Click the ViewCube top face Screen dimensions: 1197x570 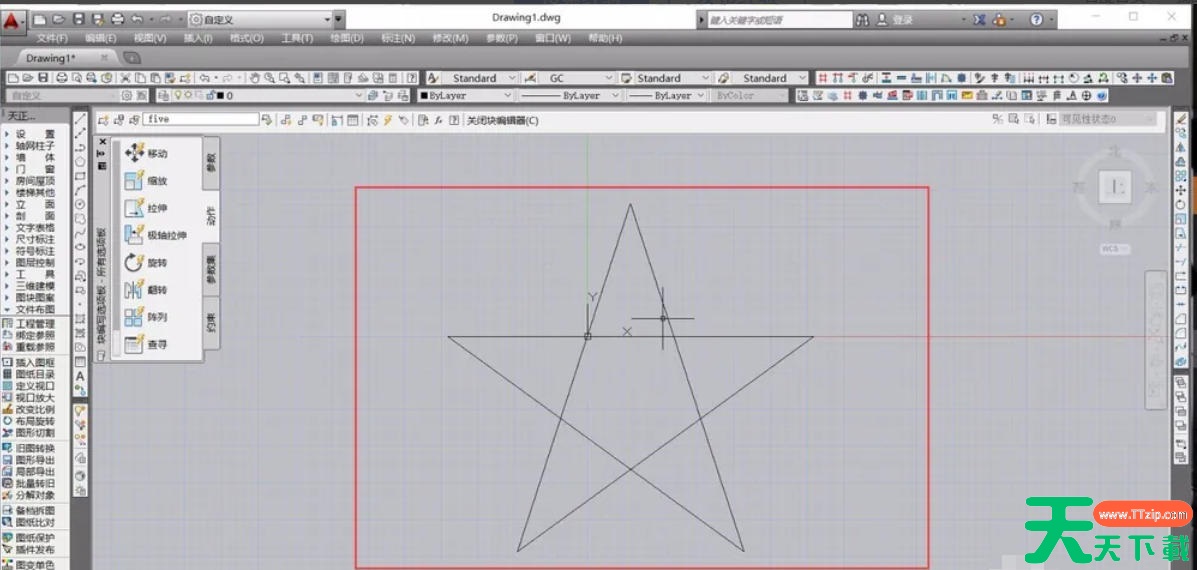(x=1114, y=186)
